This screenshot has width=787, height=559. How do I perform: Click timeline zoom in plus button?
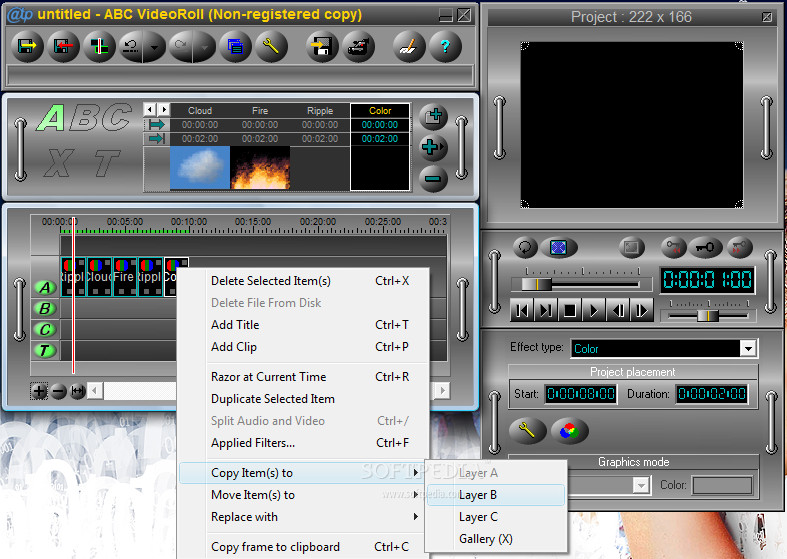[x=39, y=391]
